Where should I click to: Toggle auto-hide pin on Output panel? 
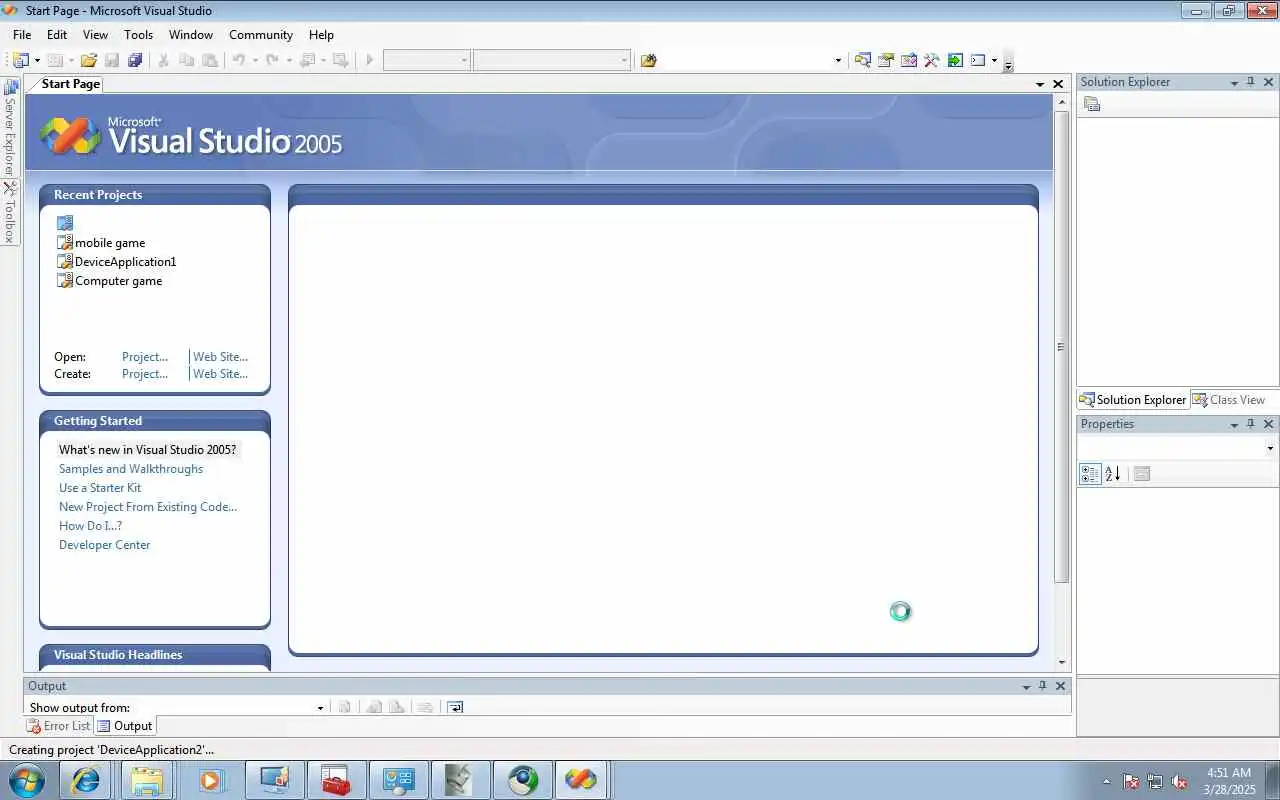pyautogui.click(x=1042, y=686)
